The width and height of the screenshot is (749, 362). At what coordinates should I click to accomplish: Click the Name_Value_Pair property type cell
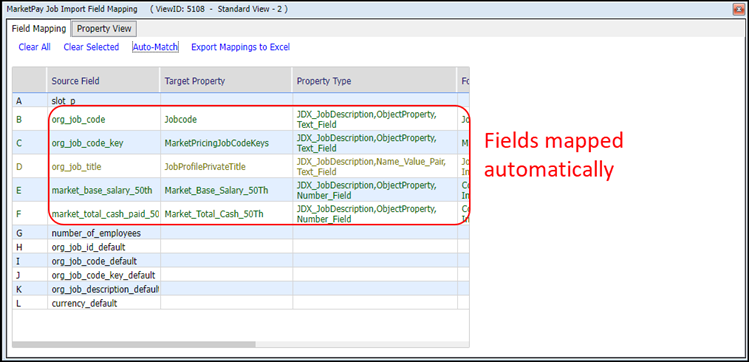(x=375, y=167)
